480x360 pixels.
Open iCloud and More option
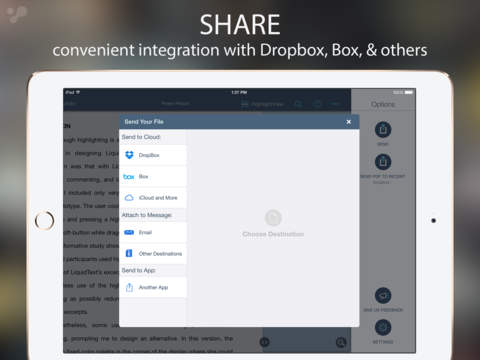click(153, 198)
